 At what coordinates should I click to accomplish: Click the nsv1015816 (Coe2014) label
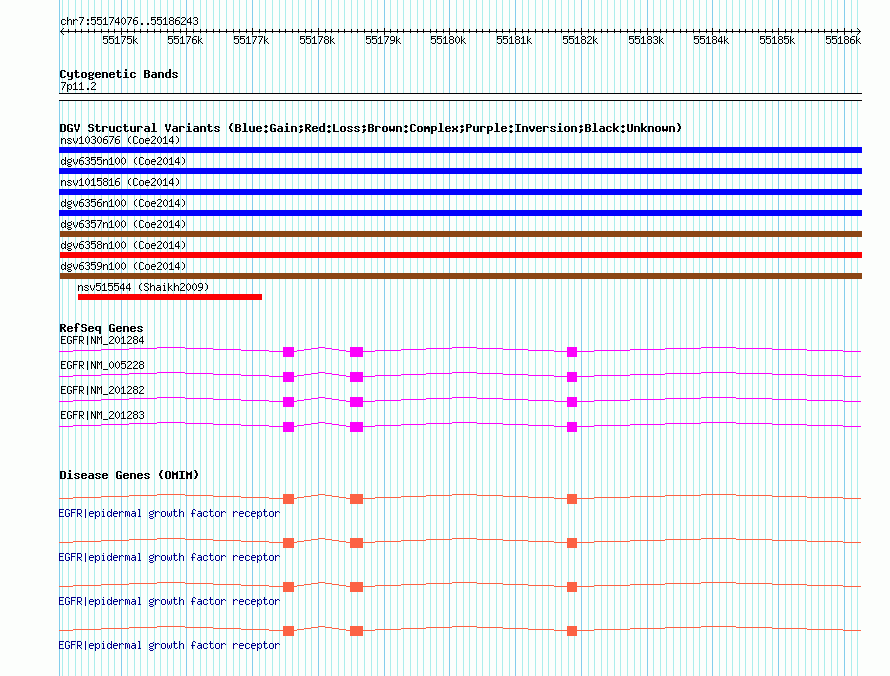(120, 182)
